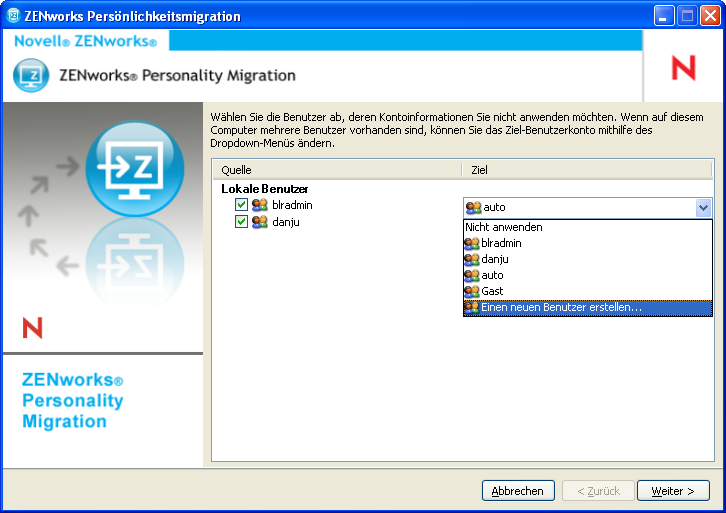Uncheck the danju user checkbox

click(241, 221)
